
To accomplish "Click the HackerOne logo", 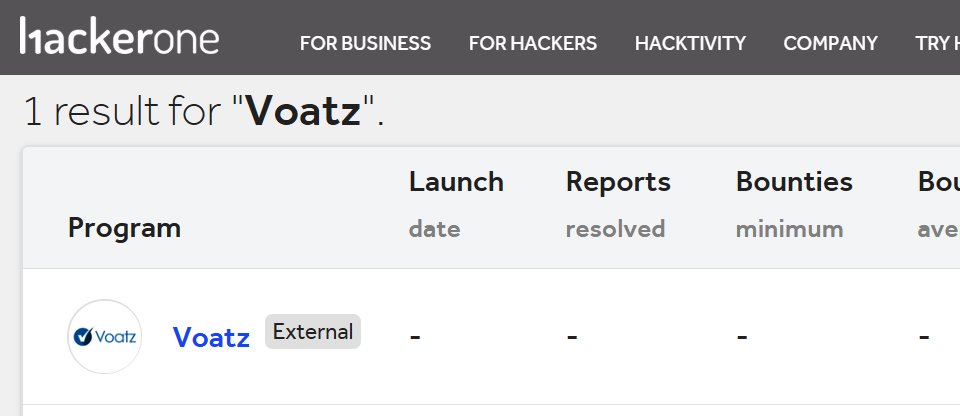I will (119, 37).
